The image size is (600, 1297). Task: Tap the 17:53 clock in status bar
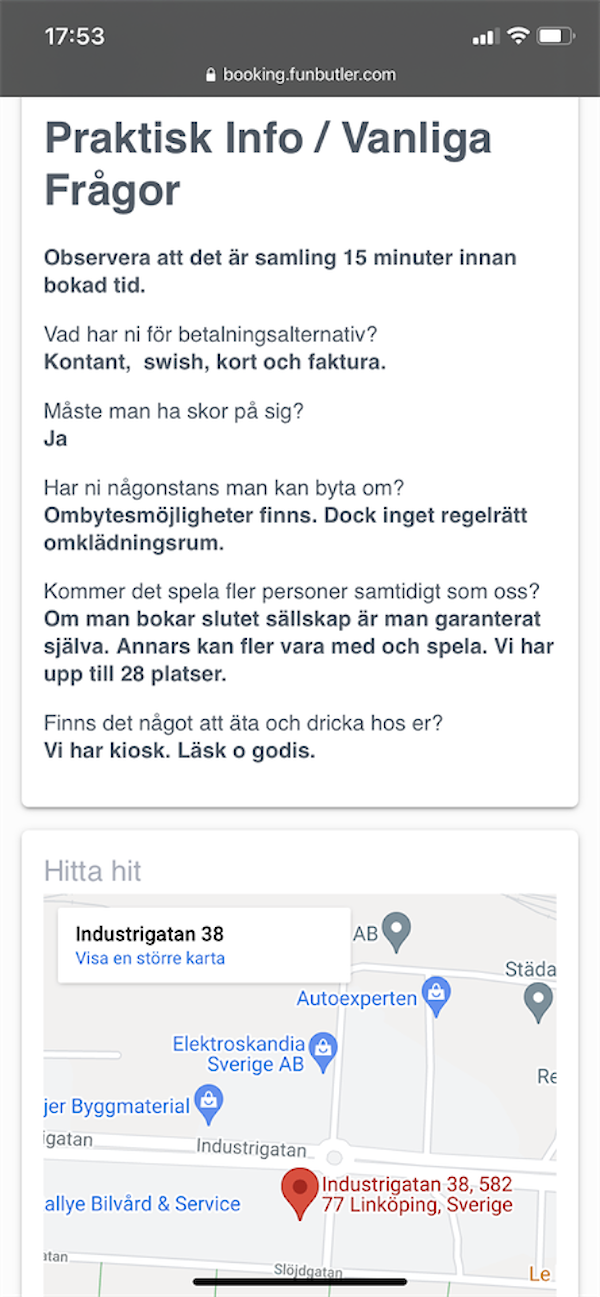click(x=75, y=37)
